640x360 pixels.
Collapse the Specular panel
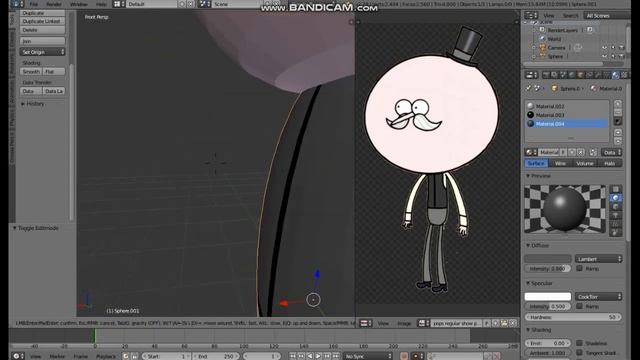coord(539,283)
